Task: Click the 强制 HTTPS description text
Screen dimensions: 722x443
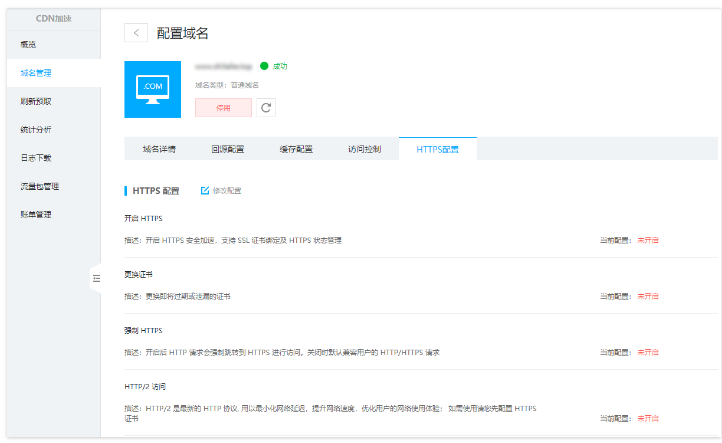Action: coord(282,353)
